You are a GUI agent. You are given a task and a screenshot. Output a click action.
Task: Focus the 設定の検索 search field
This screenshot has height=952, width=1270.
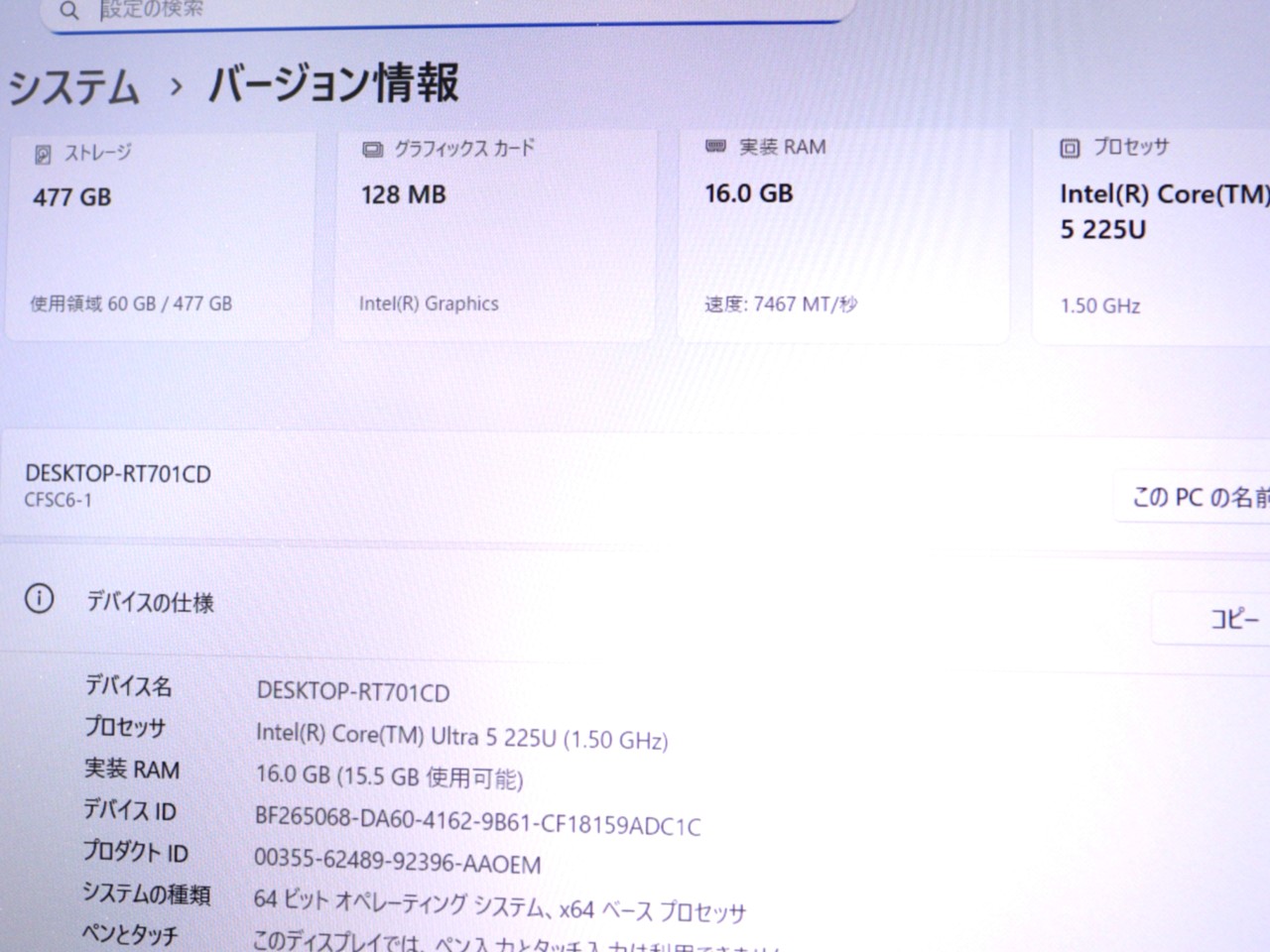point(446,10)
